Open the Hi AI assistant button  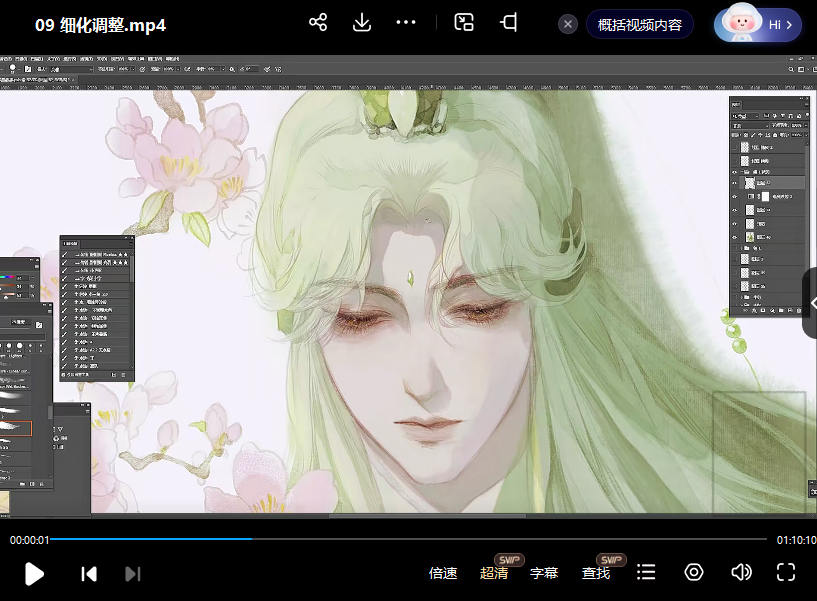[x=758, y=24]
